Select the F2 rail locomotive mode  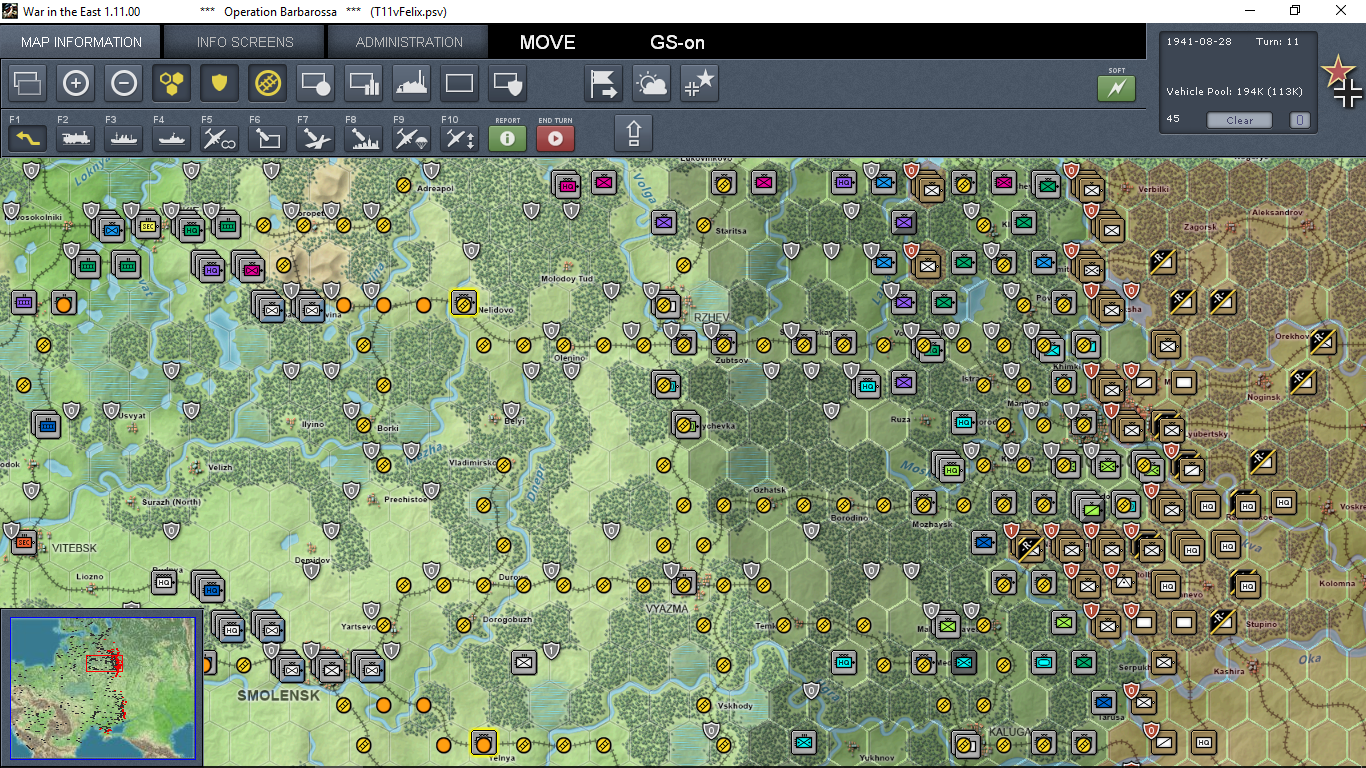point(76,138)
